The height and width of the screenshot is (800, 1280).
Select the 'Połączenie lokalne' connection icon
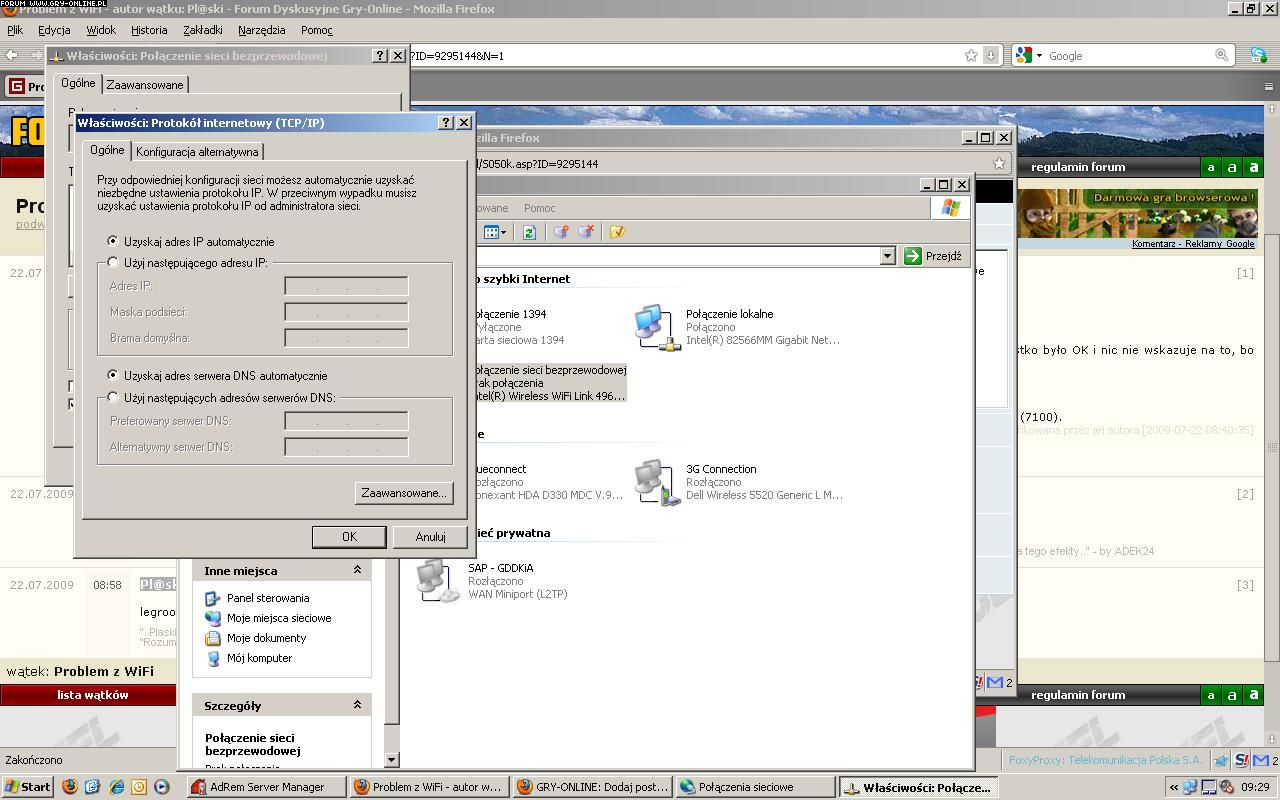pyautogui.click(x=656, y=327)
